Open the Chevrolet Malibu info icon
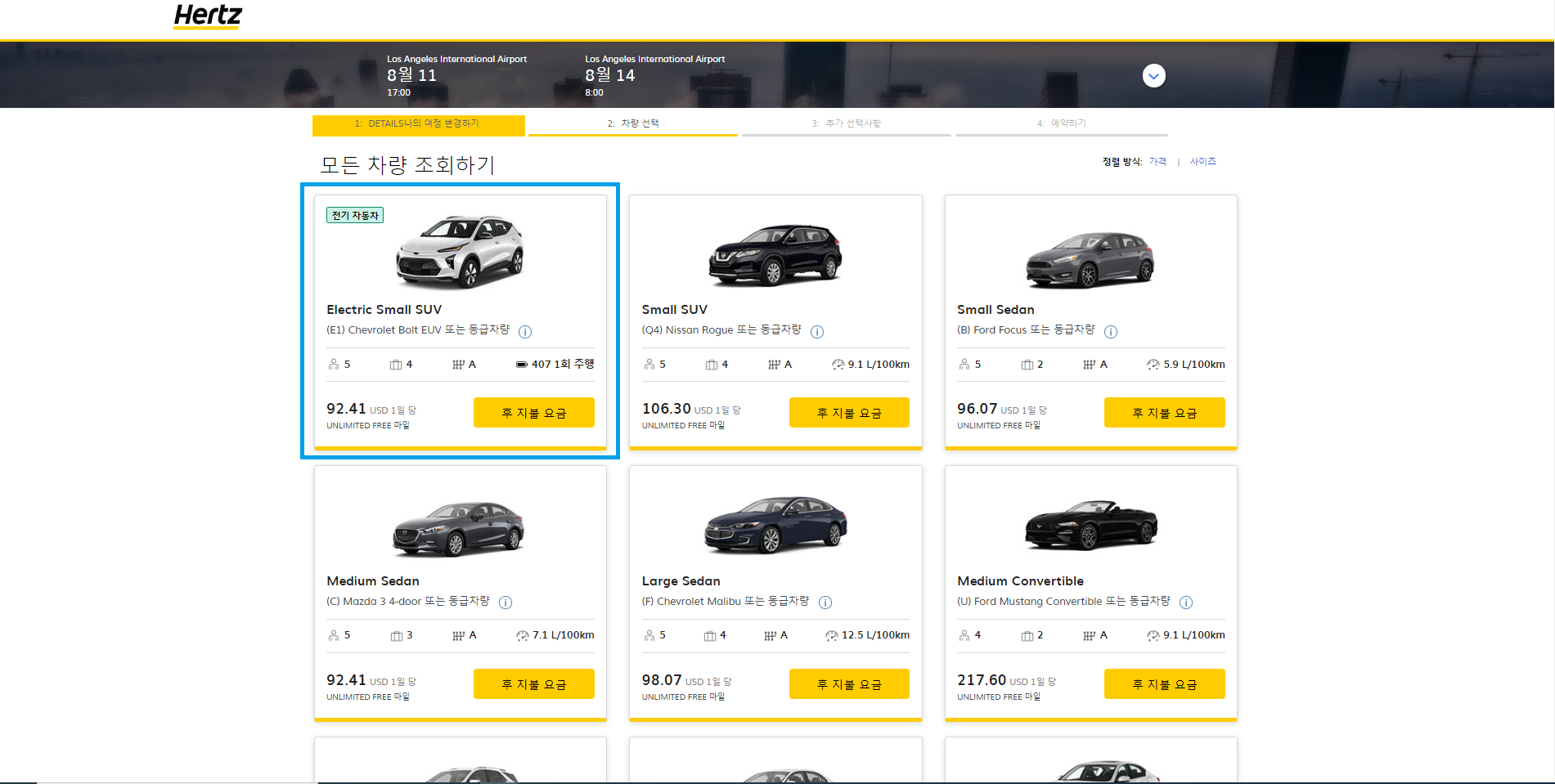 pos(826,603)
